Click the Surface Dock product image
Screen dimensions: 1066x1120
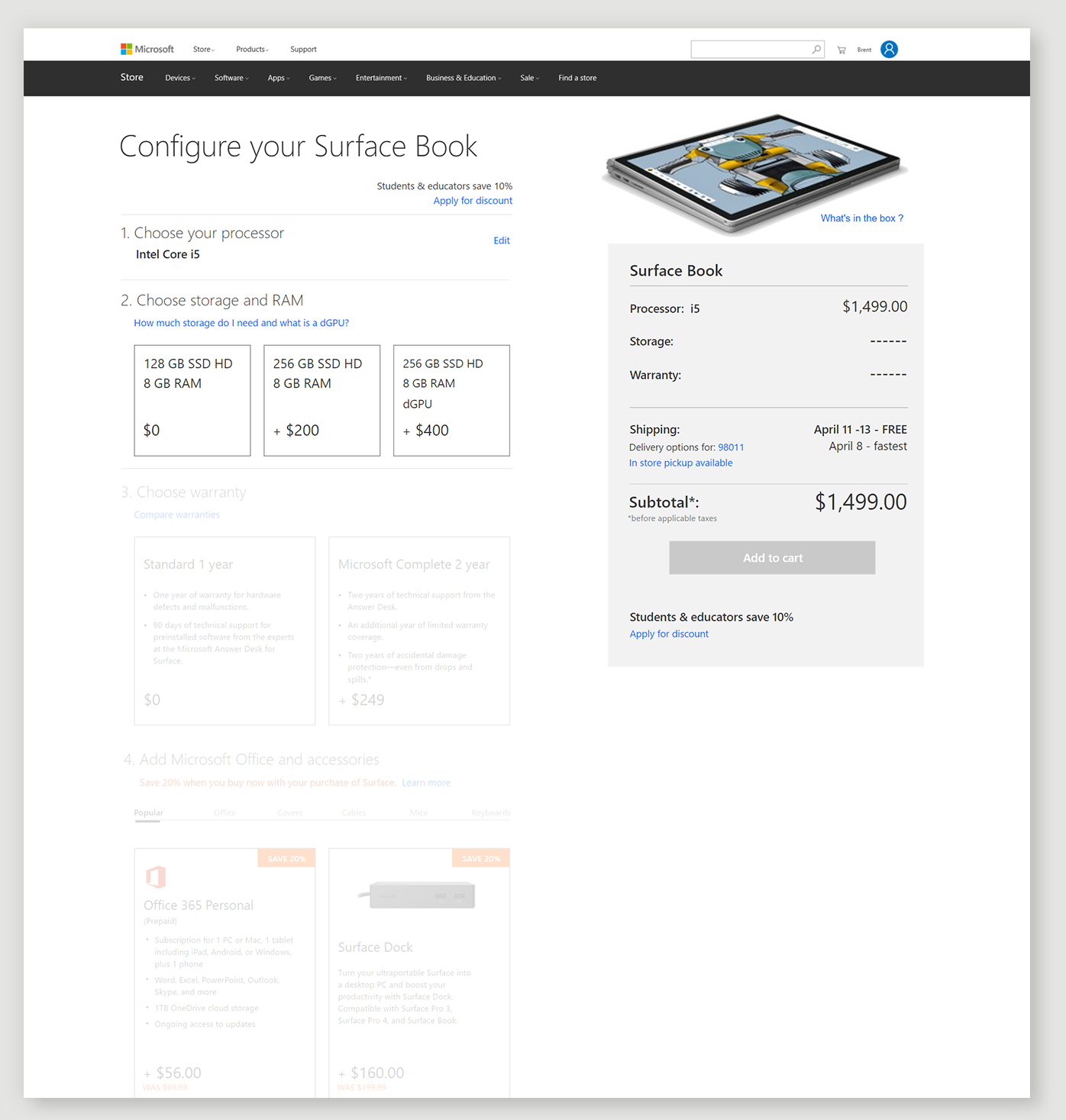417,895
